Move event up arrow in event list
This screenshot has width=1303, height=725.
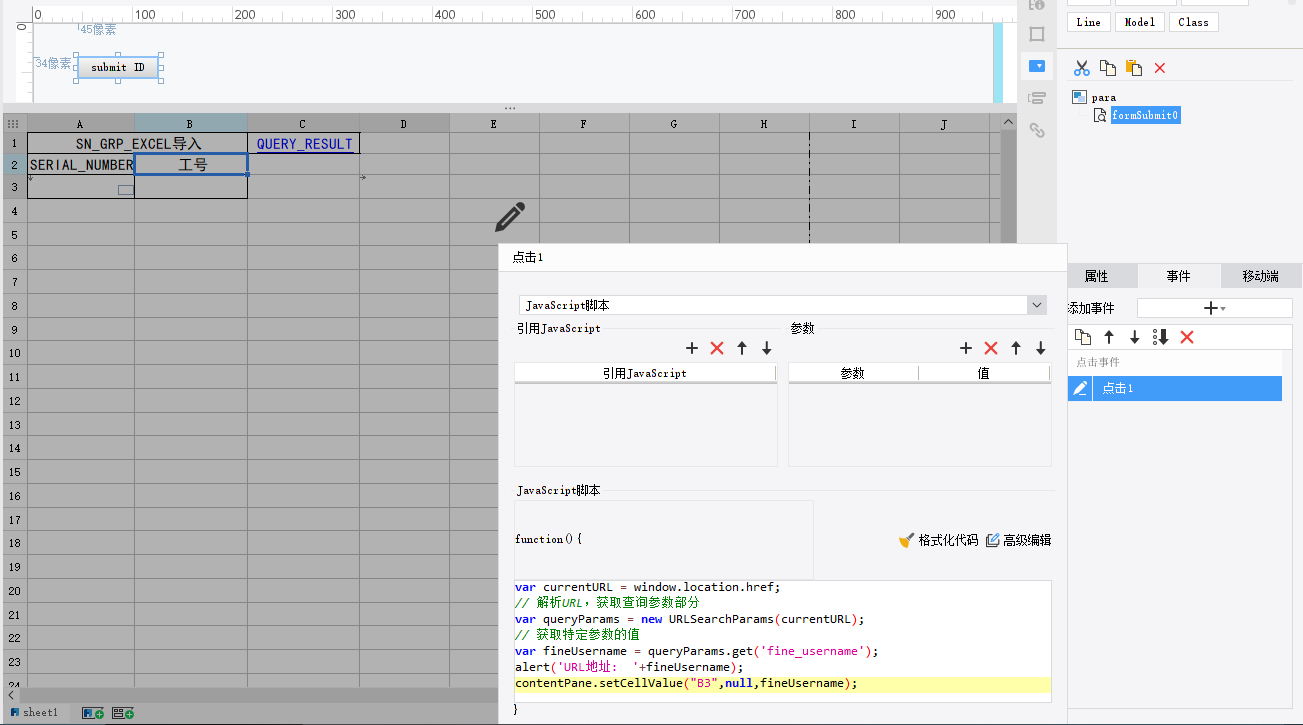coord(1109,337)
